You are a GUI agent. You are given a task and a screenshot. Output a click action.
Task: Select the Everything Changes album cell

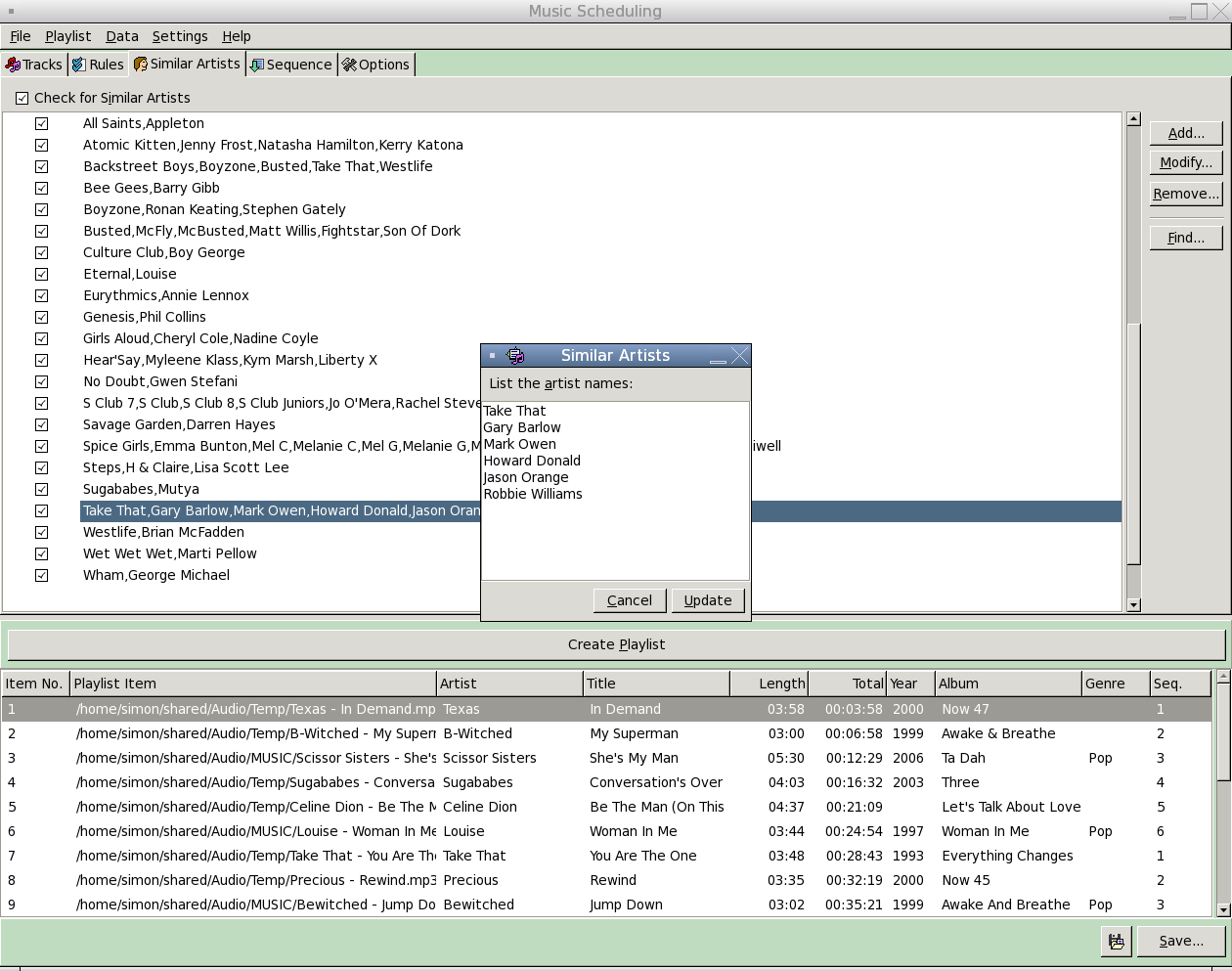click(1007, 856)
